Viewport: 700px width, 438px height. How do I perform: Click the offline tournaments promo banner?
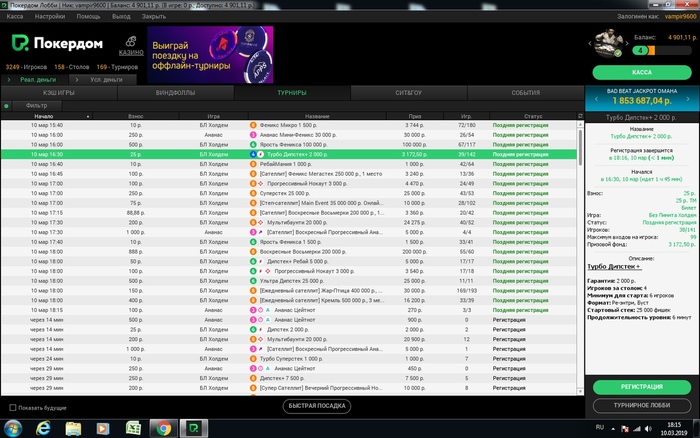[x=210, y=54]
